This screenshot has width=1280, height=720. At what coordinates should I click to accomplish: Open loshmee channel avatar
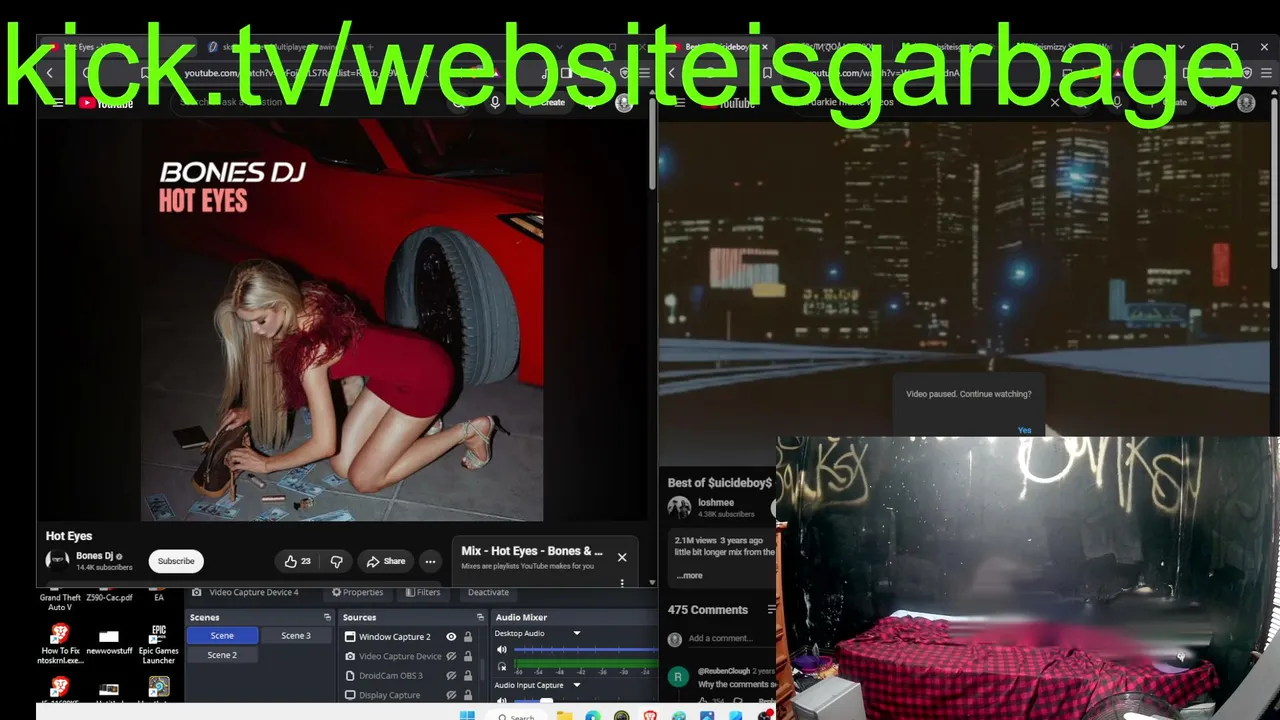pyautogui.click(x=679, y=507)
